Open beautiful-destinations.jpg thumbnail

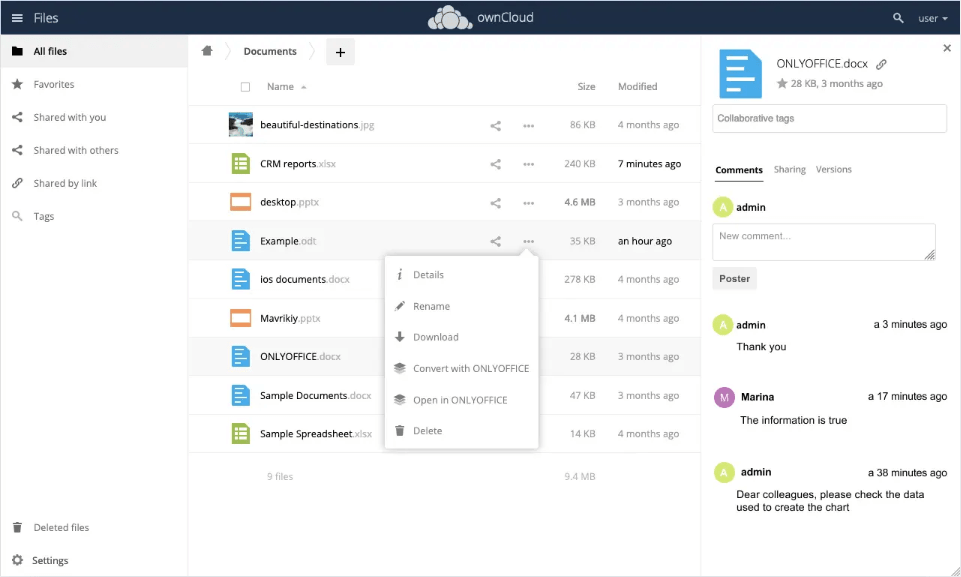pyautogui.click(x=240, y=124)
